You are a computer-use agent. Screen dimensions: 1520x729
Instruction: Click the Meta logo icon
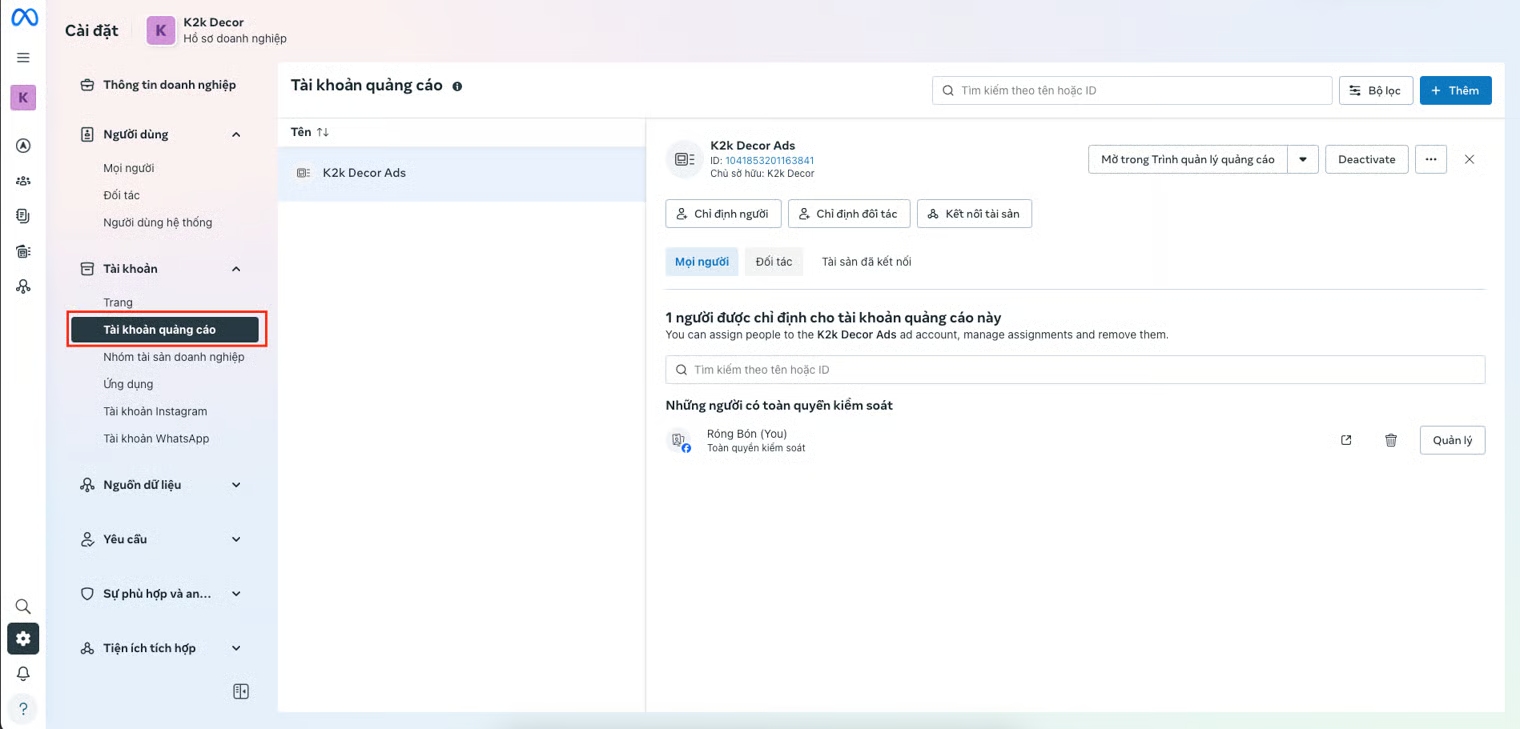point(24,18)
